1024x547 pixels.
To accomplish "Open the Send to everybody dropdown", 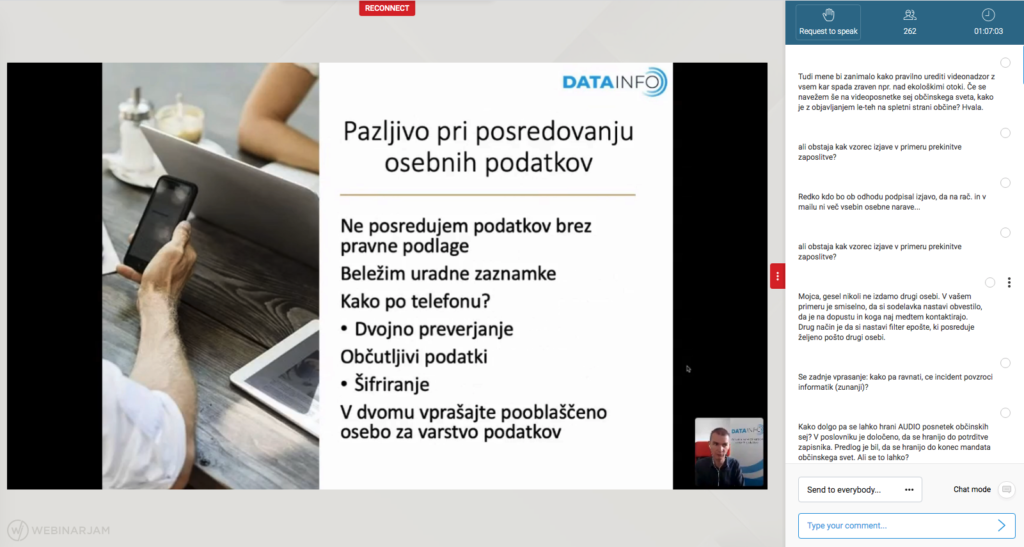I will 860,489.
